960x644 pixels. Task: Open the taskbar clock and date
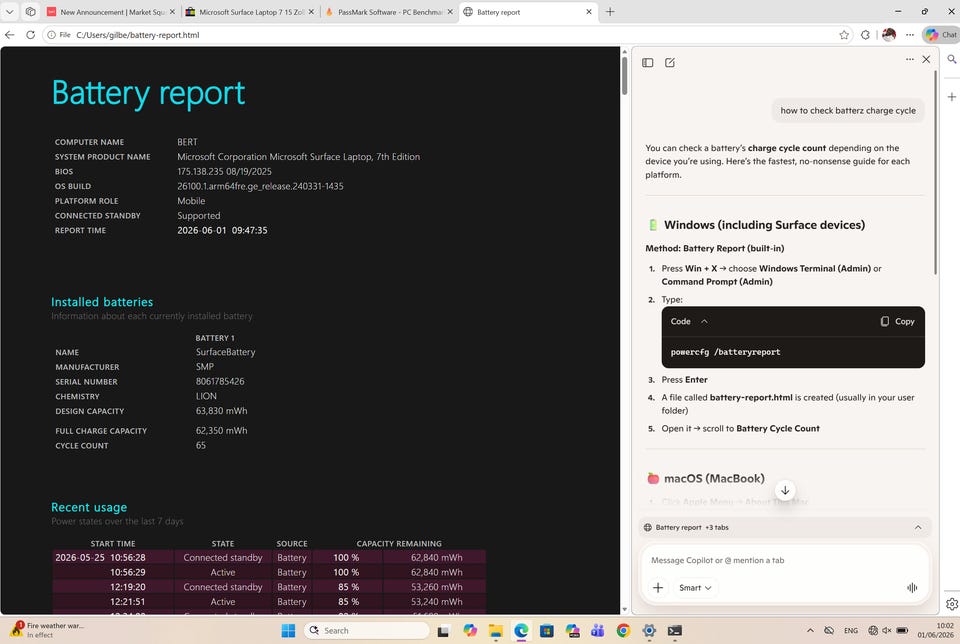pyautogui.click(x=935, y=631)
